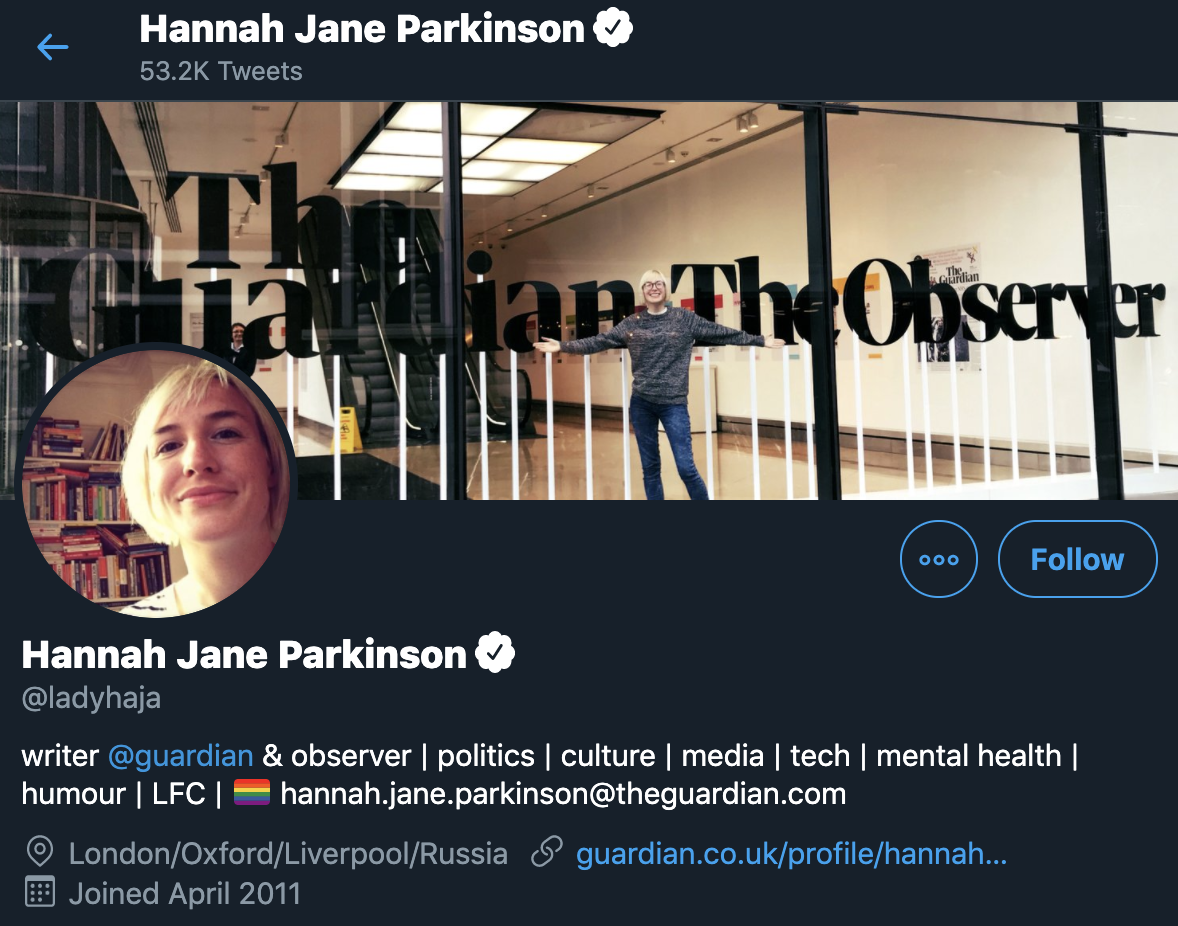Click the London/Oxford/Liverpool/Russia location text

pos(288,854)
